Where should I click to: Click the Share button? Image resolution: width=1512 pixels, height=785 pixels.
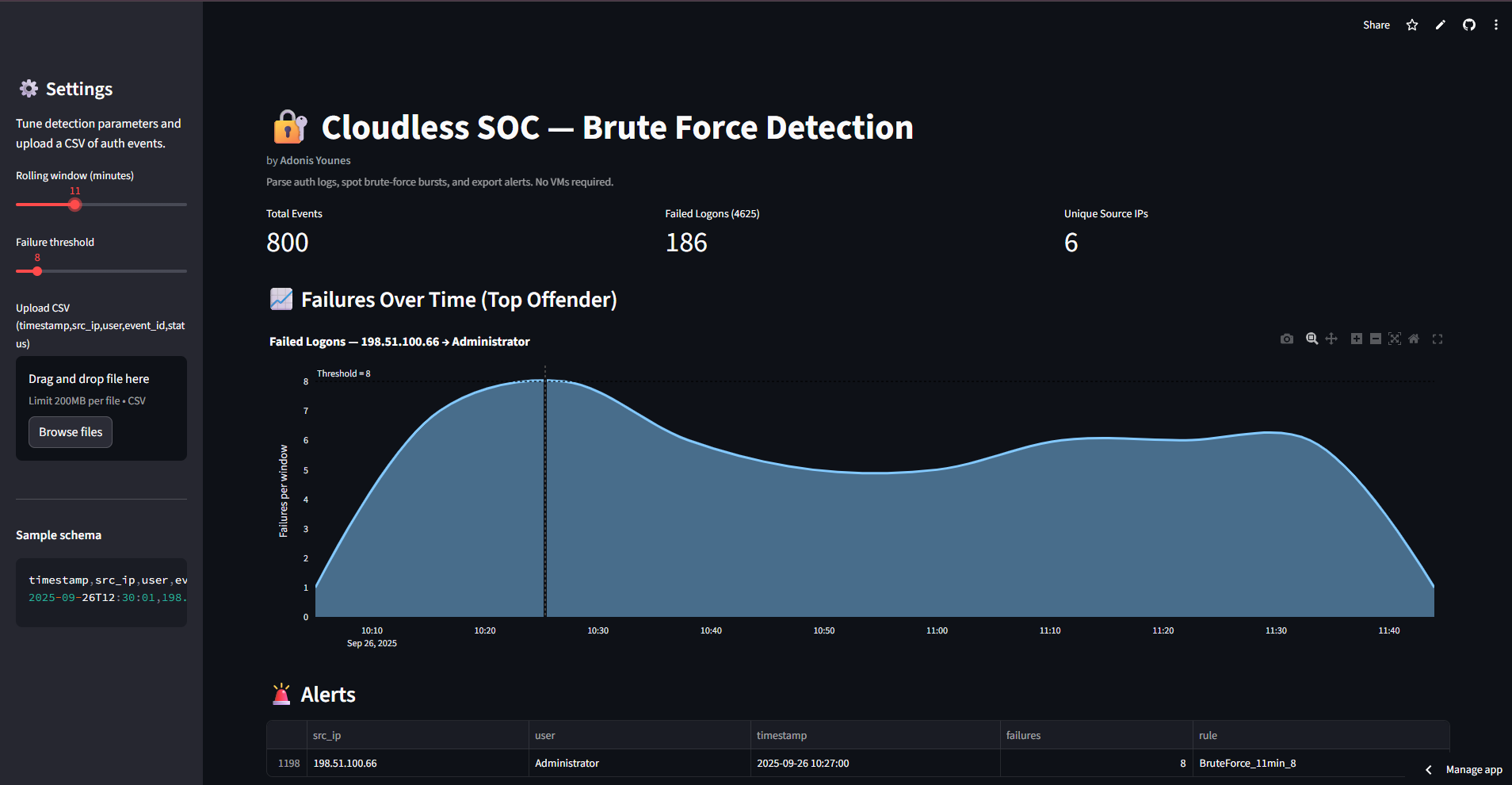pos(1376,25)
